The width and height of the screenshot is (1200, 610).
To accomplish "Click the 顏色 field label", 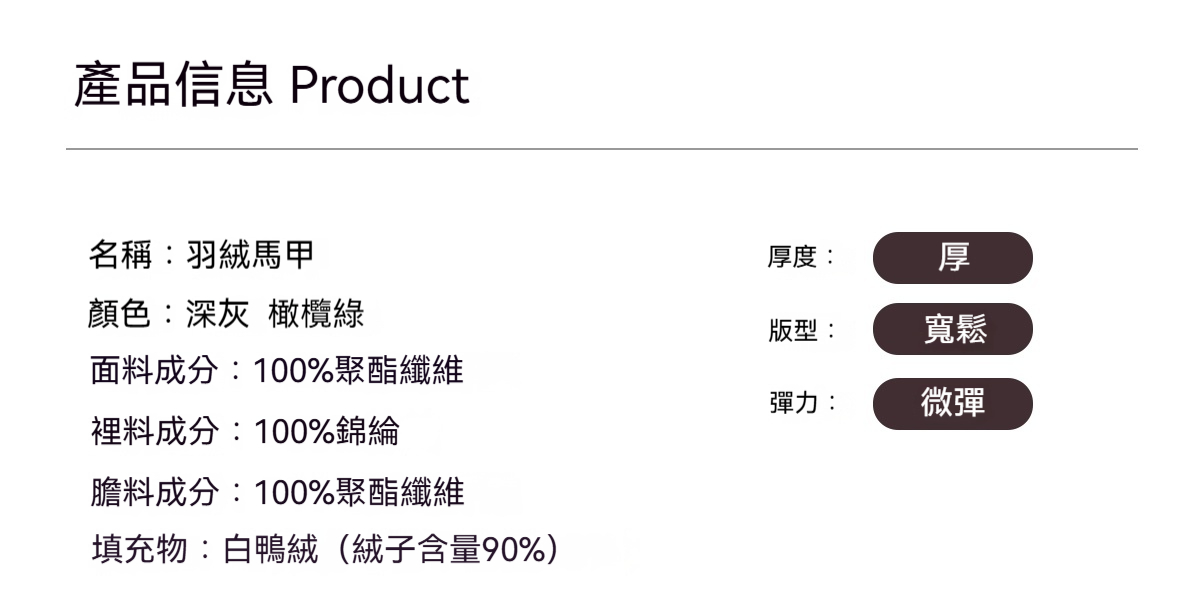I will [120, 314].
